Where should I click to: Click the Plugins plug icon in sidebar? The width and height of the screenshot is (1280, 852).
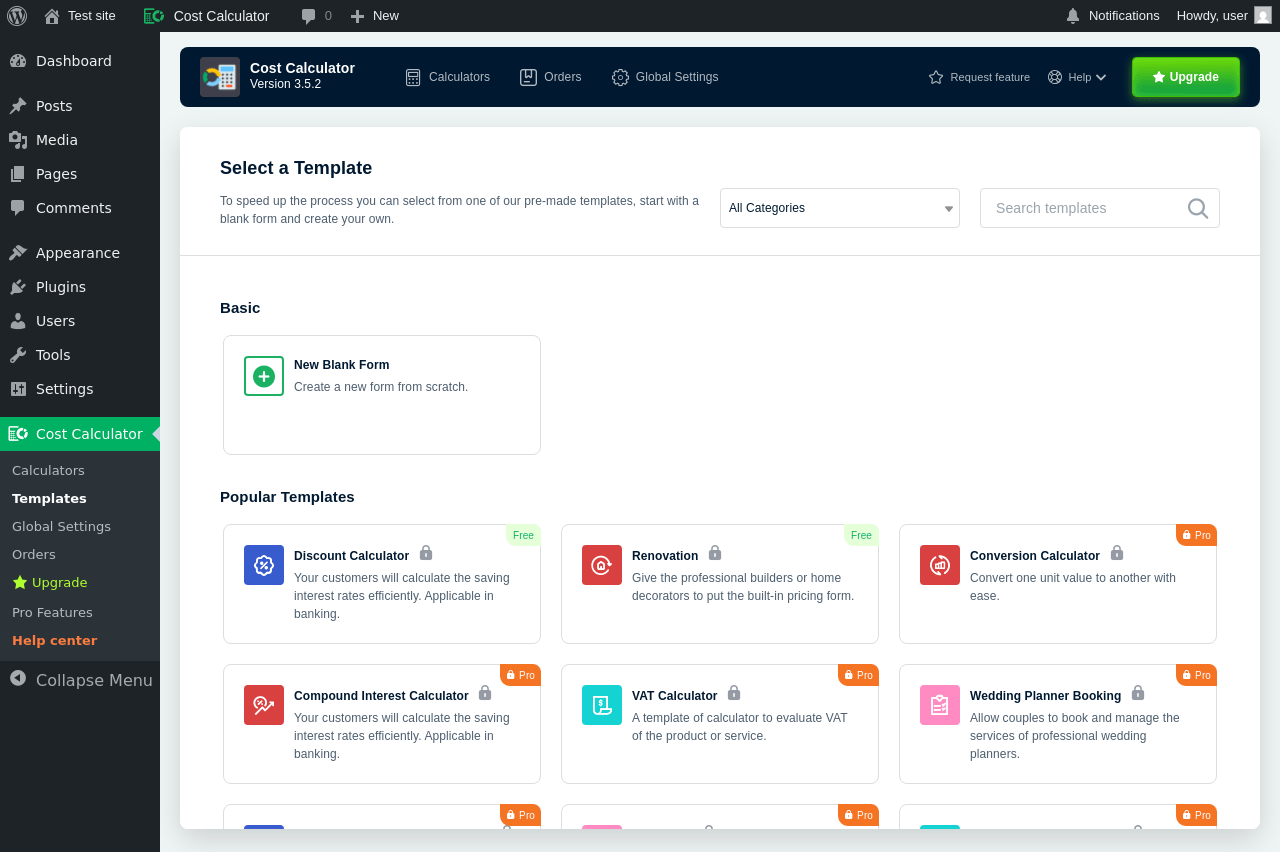[18, 287]
